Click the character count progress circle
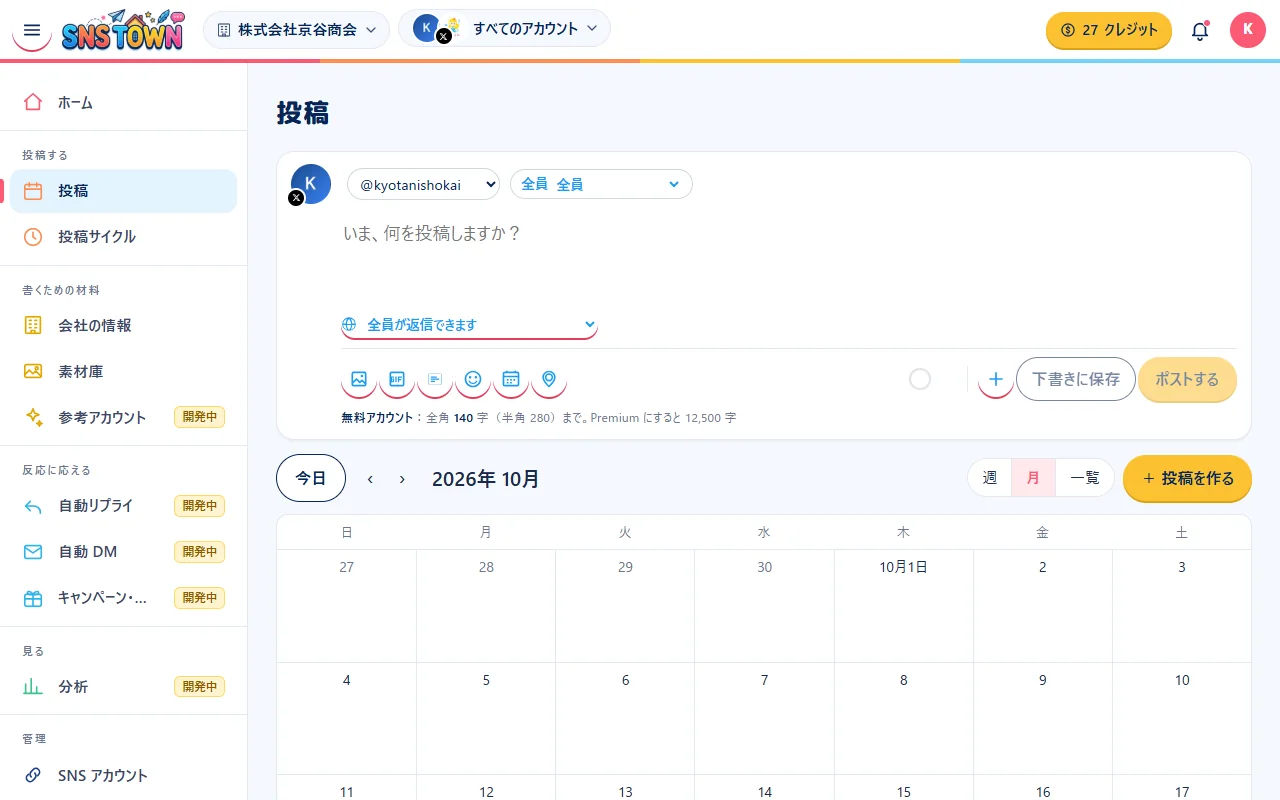Image resolution: width=1280 pixels, height=800 pixels. 920,379
